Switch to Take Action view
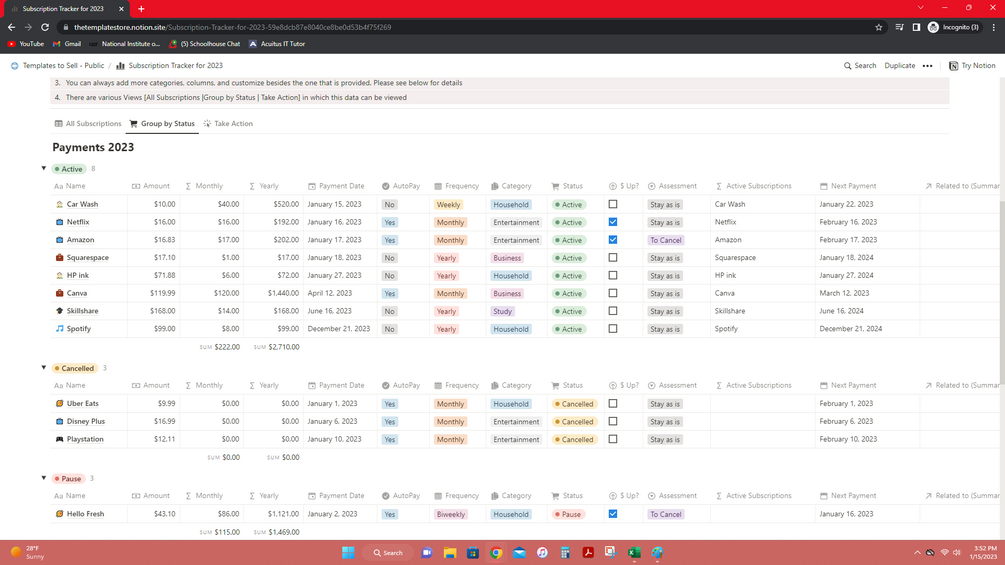The height and width of the screenshot is (565, 1005). 228,124
